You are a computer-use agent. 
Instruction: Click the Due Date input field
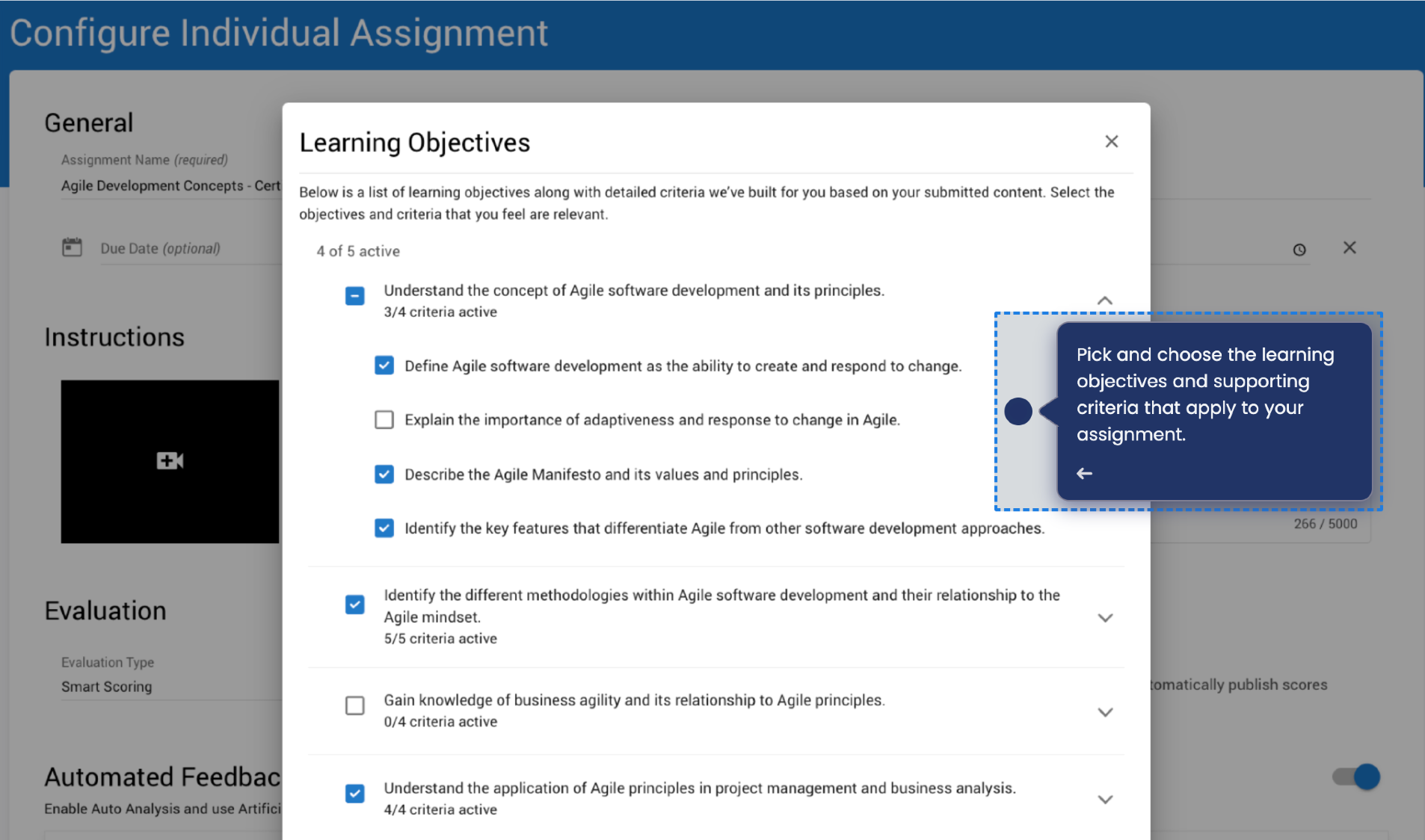(224, 247)
